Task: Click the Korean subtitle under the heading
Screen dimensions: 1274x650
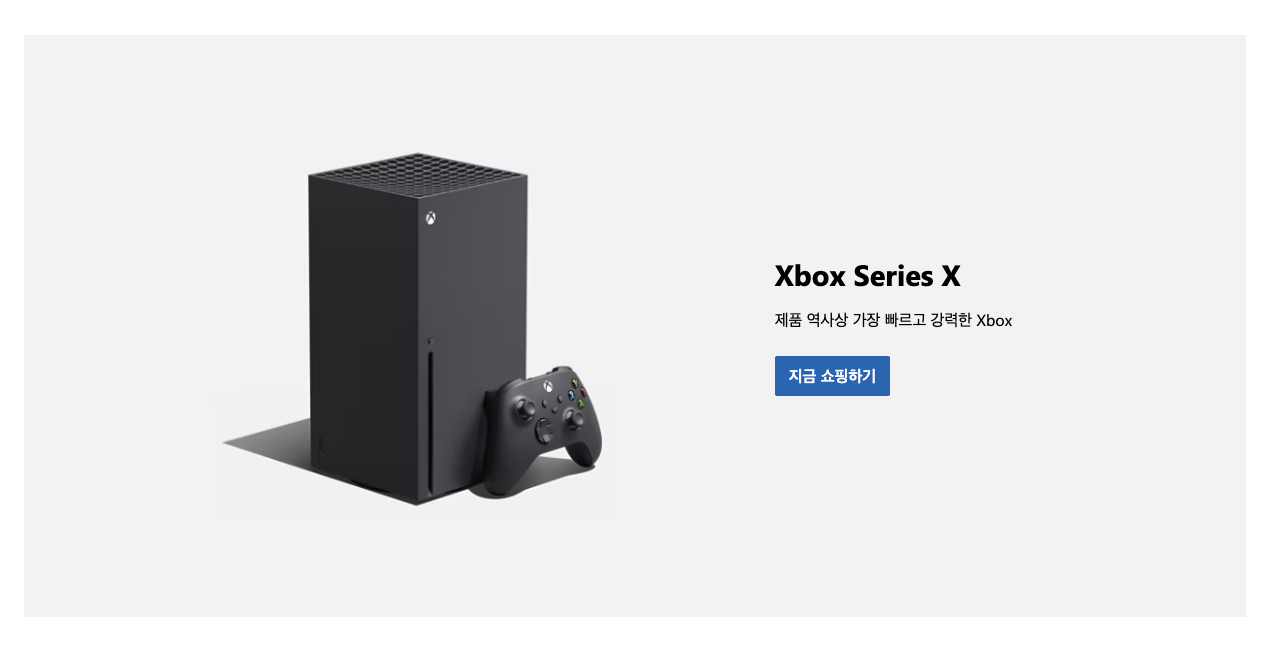Action: pyautogui.click(x=893, y=320)
